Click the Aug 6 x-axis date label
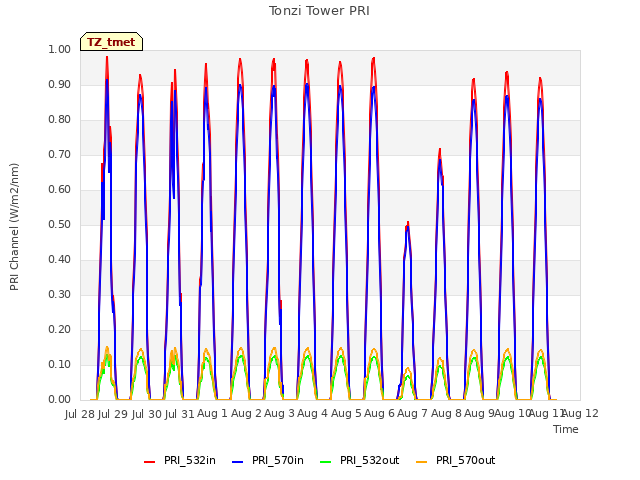 click(379, 414)
